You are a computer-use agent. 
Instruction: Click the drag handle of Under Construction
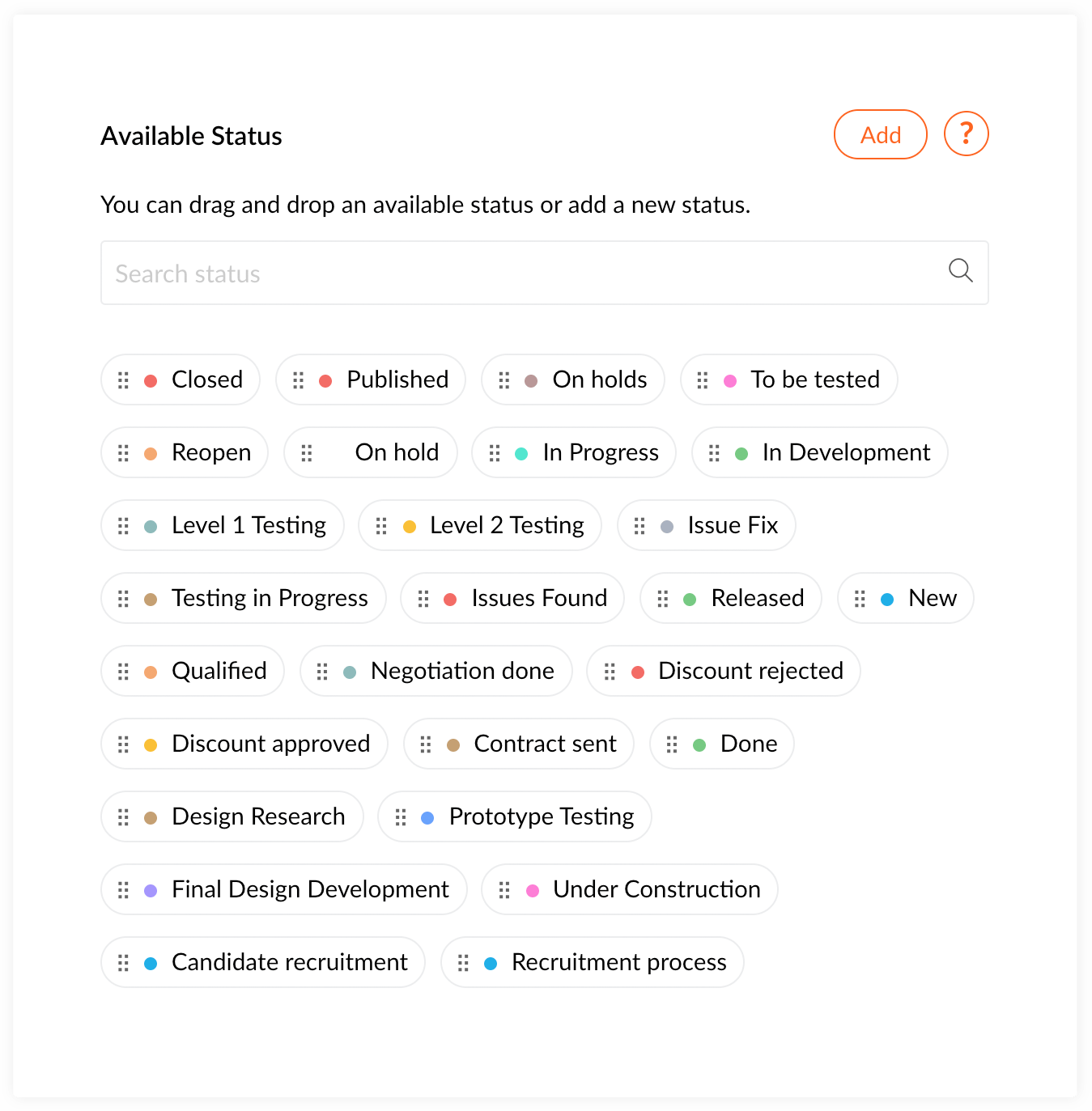tap(504, 890)
